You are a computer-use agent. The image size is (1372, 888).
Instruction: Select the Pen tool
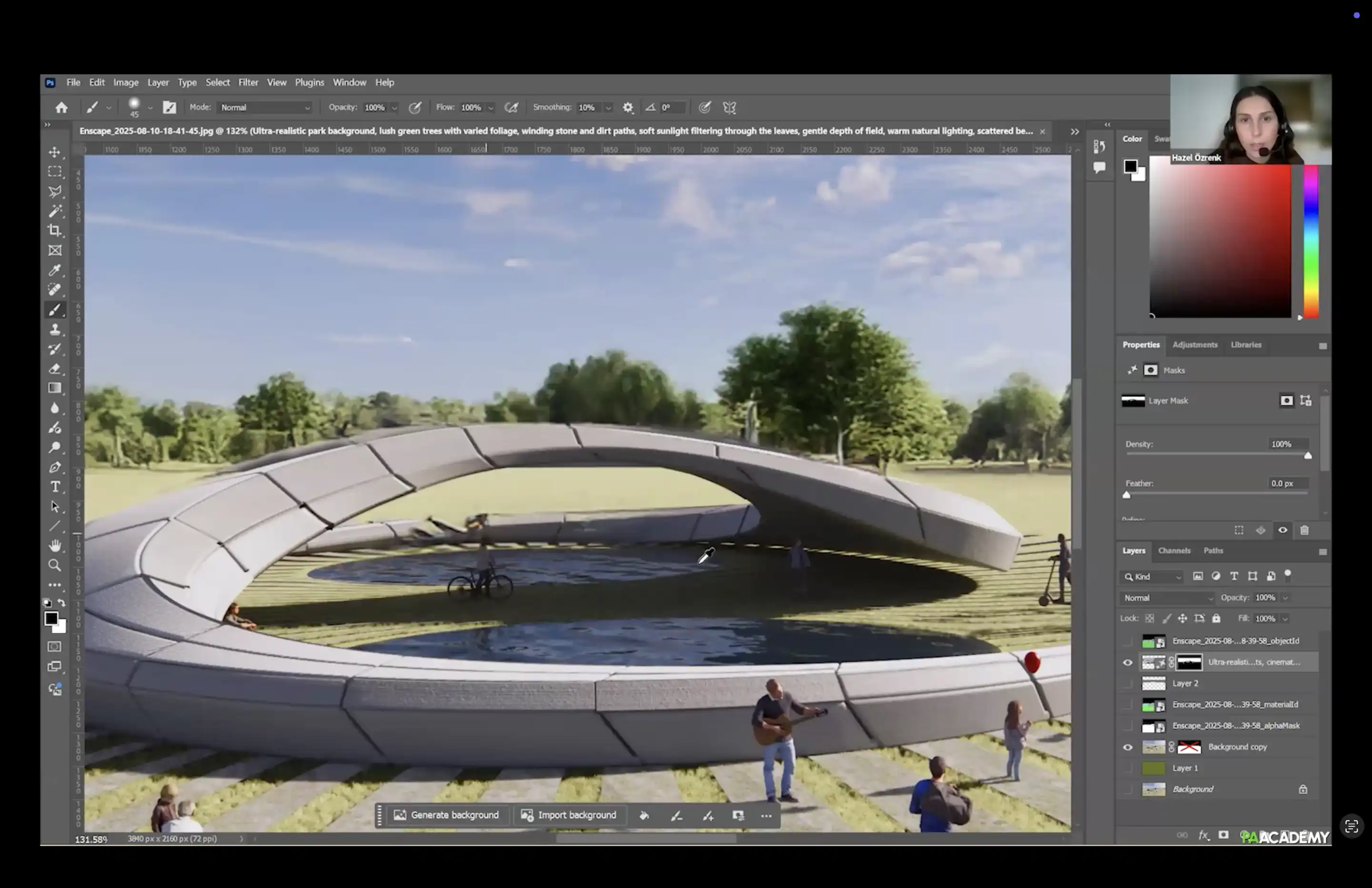[x=55, y=467]
